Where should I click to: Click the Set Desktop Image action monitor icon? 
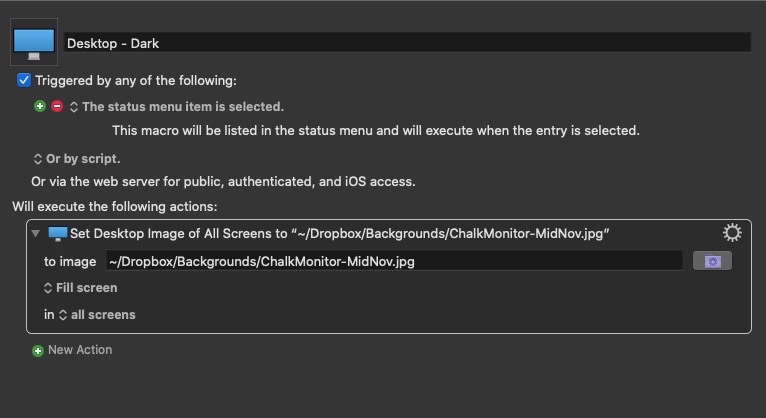click(58, 234)
